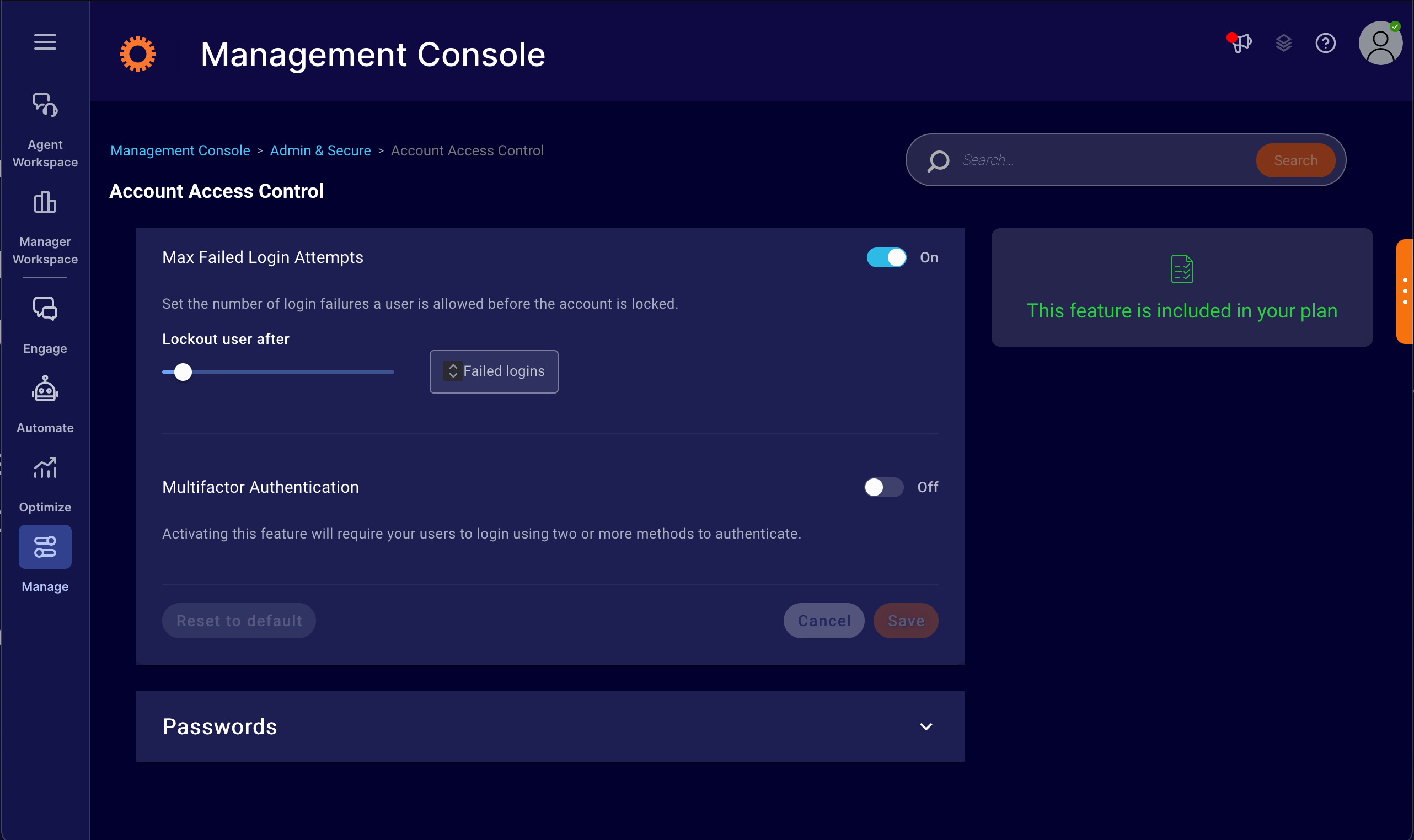This screenshot has width=1414, height=840.
Task: Click the Failed logins stepper arrows
Action: point(453,371)
